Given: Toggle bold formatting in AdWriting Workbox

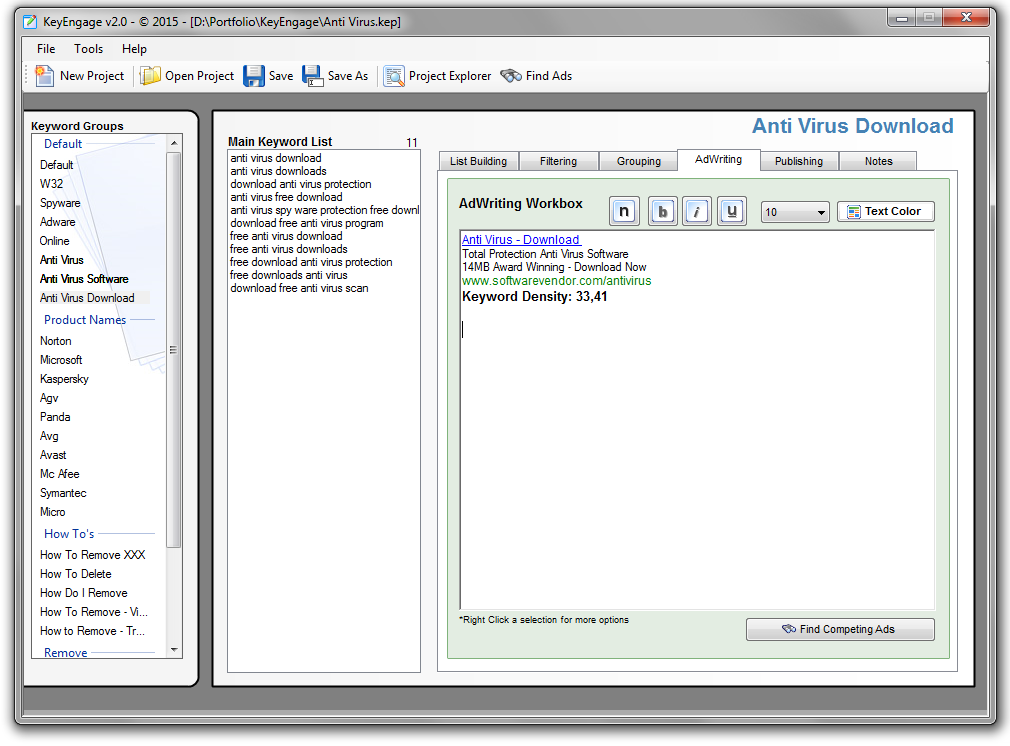Looking at the screenshot, I should pyautogui.click(x=662, y=211).
